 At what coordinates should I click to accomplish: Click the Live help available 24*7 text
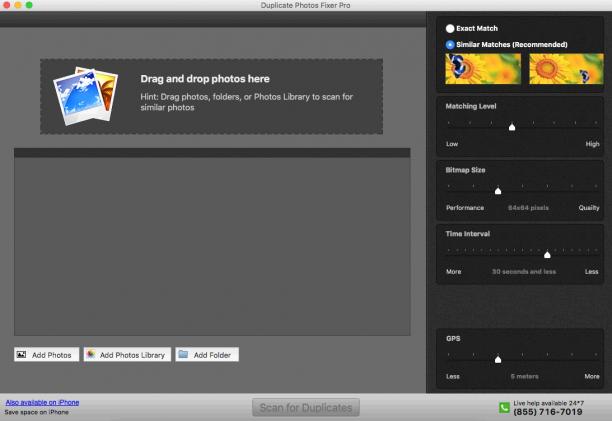click(548, 403)
